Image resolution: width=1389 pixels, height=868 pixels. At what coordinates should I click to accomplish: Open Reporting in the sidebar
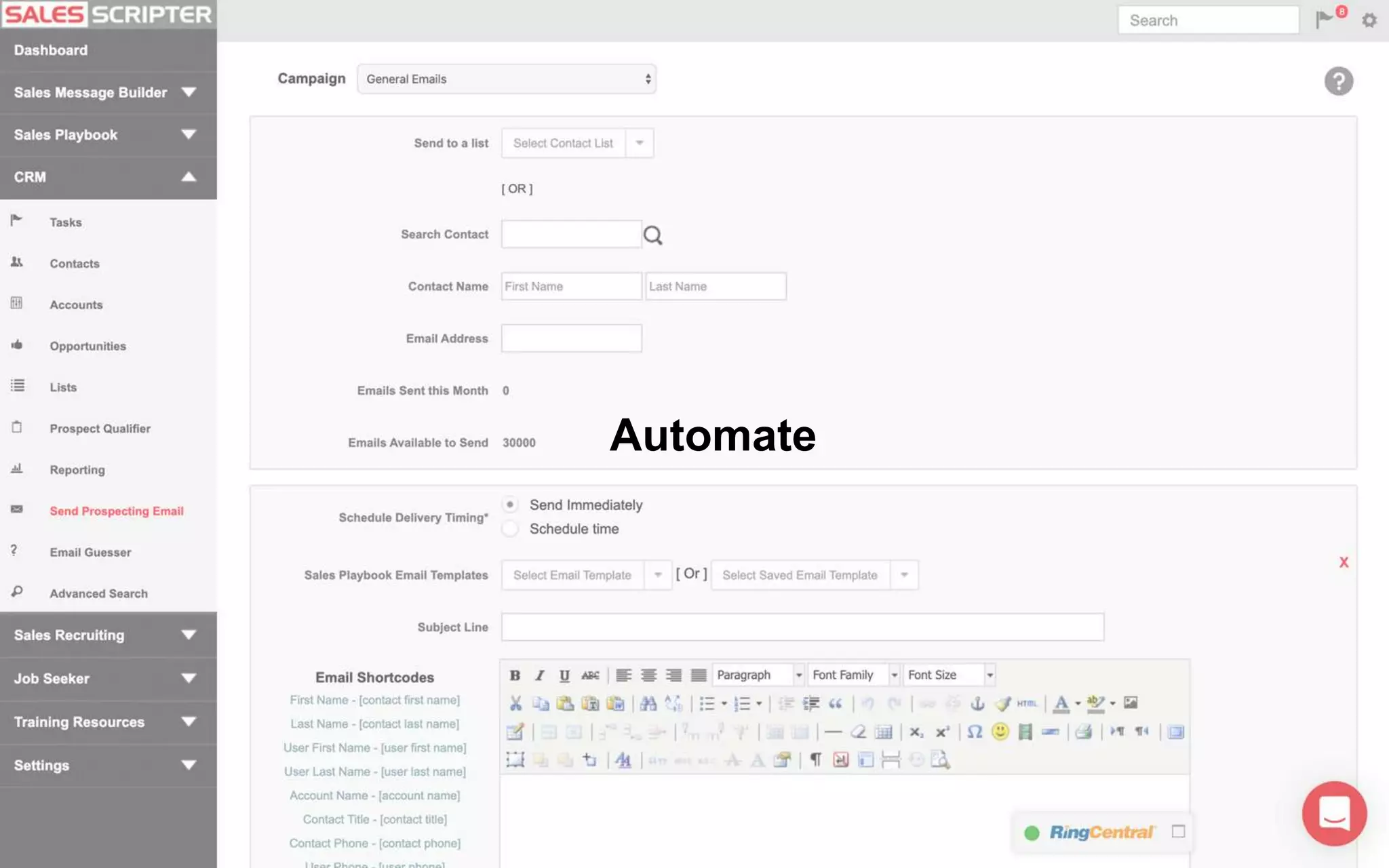(77, 470)
